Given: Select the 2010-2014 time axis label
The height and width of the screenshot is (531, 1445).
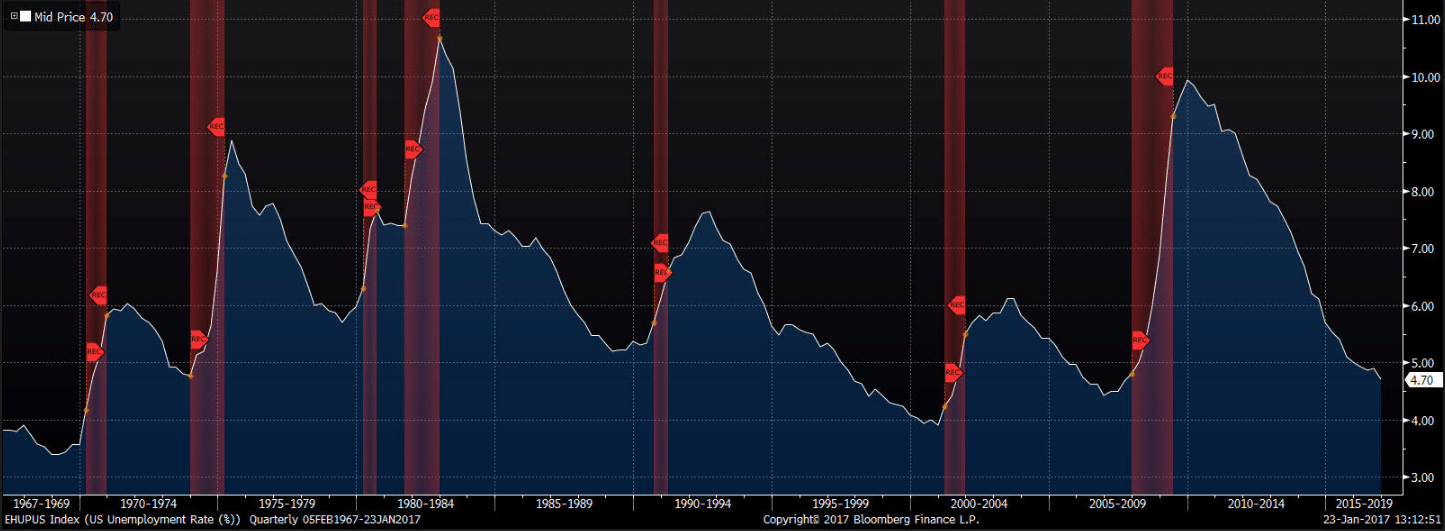Looking at the screenshot, I should click(x=1256, y=503).
